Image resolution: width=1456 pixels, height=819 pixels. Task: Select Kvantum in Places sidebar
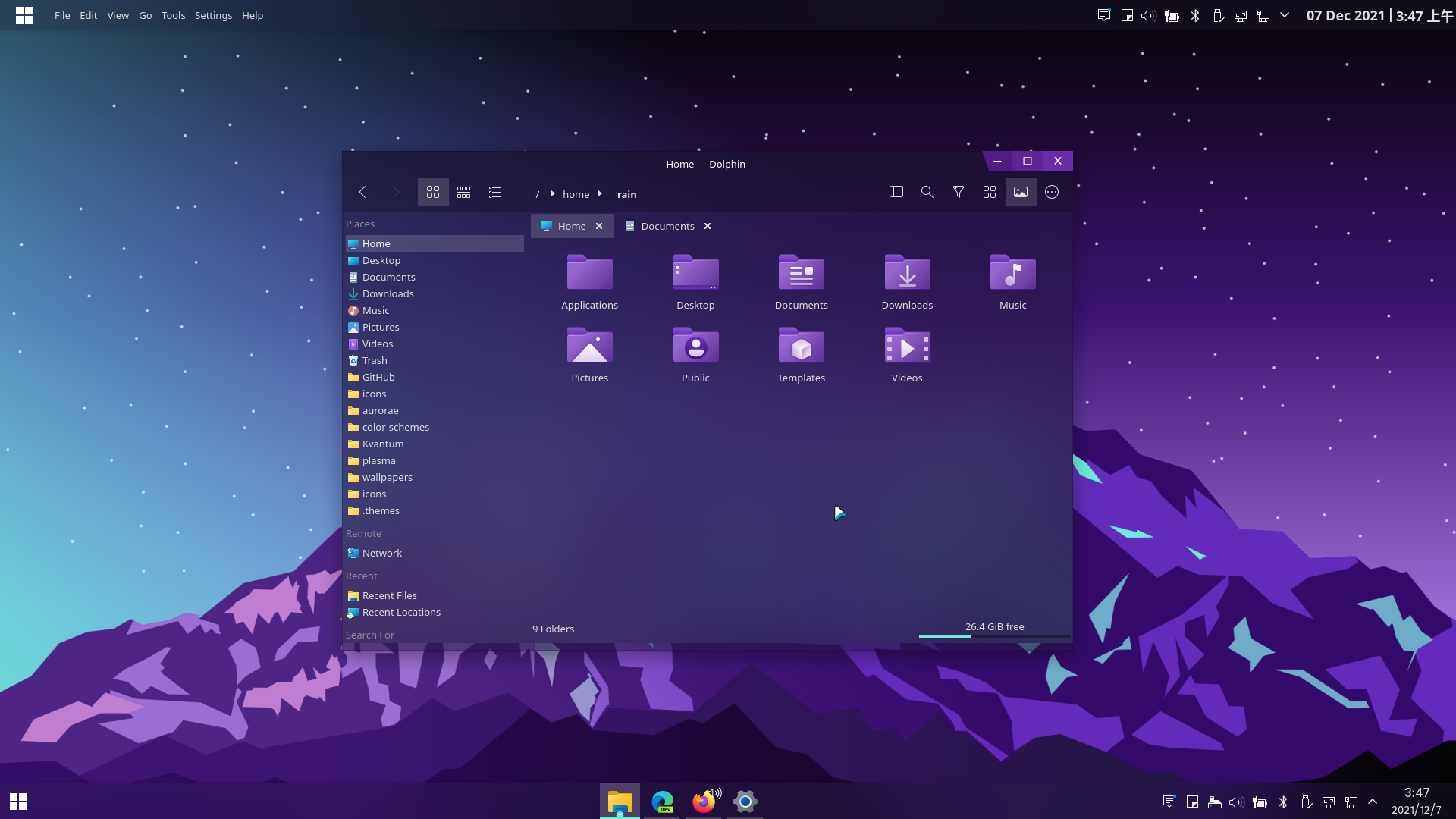[x=435, y=444]
